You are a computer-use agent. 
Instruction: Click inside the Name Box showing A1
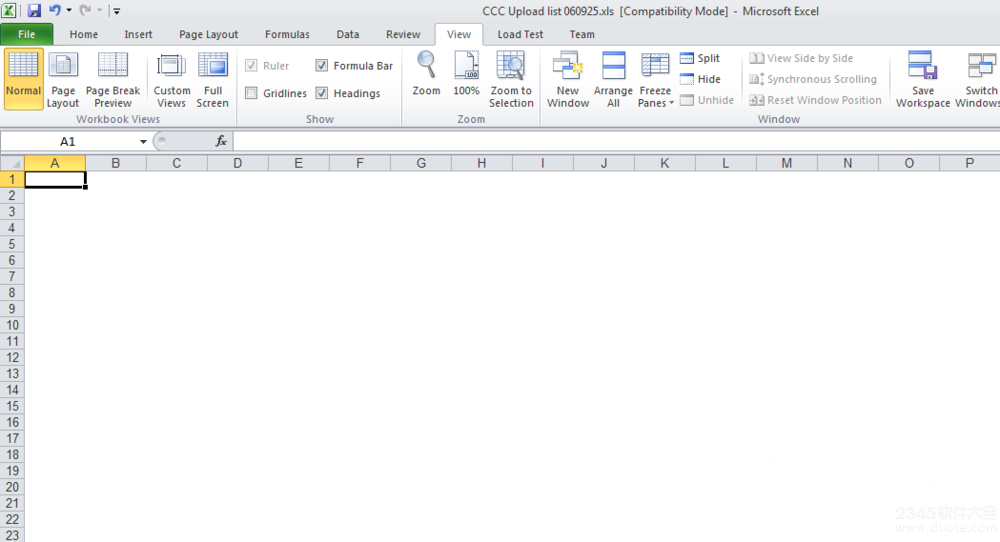coord(68,142)
